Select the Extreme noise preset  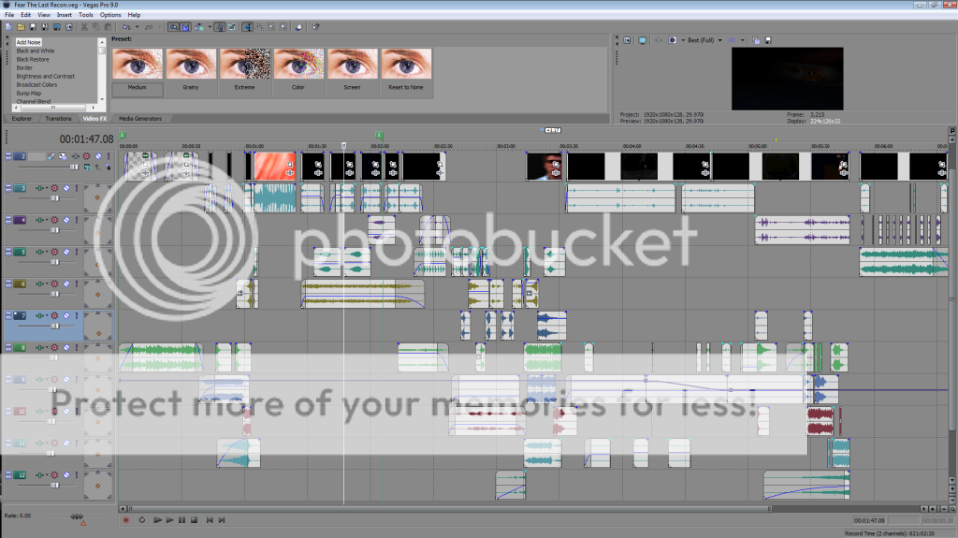pos(244,72)
